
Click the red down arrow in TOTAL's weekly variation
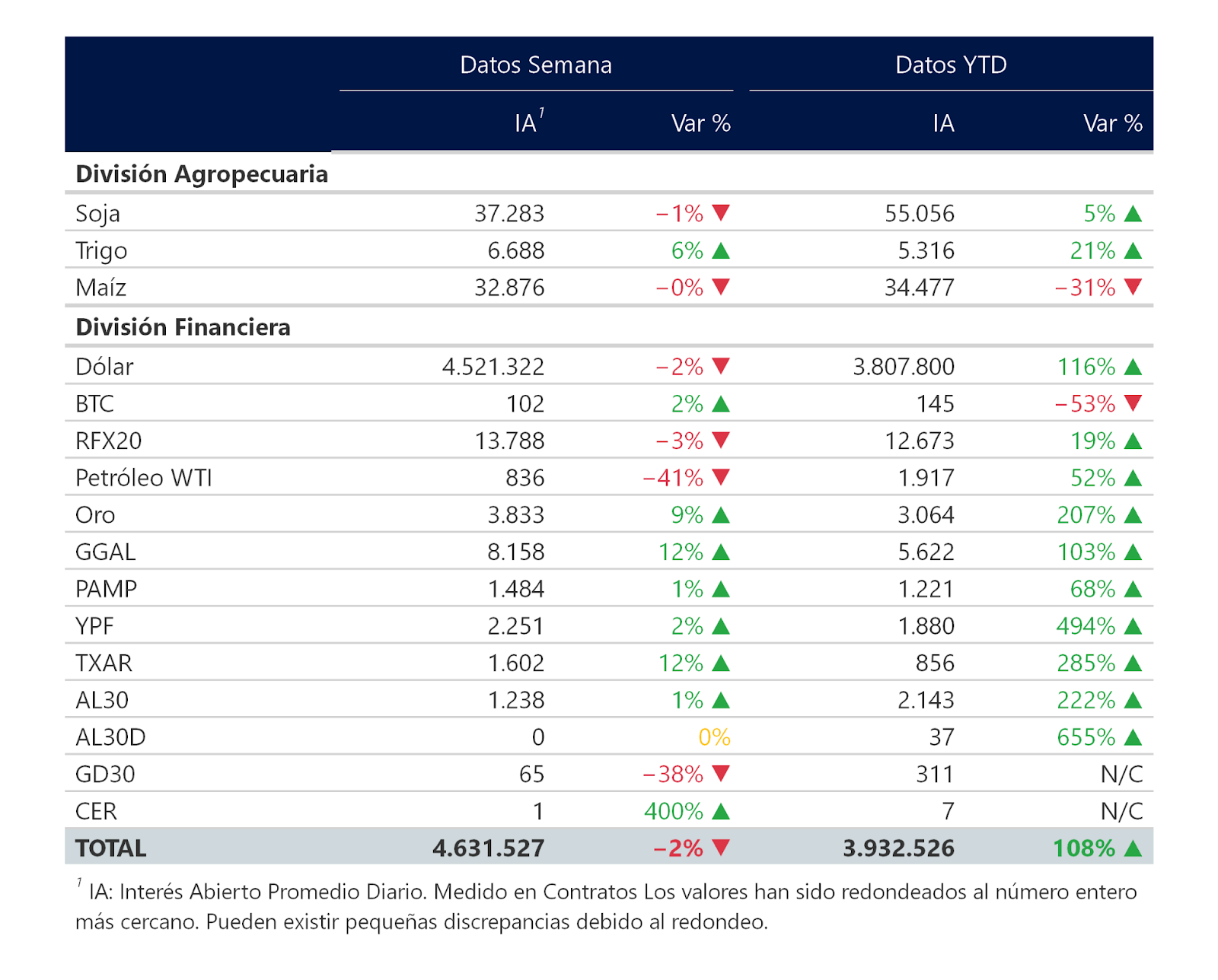coord(721,848)
